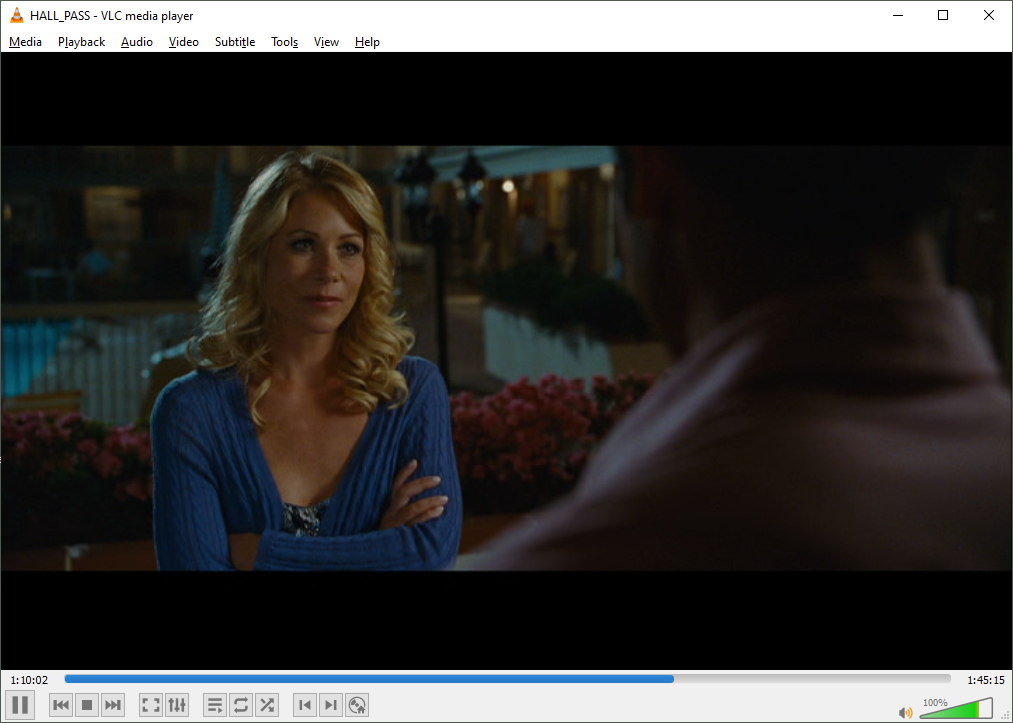The width and height of the screenshot is (1013, 723).
Task: Toggle loop repeat mode
Action: (240, 705)
